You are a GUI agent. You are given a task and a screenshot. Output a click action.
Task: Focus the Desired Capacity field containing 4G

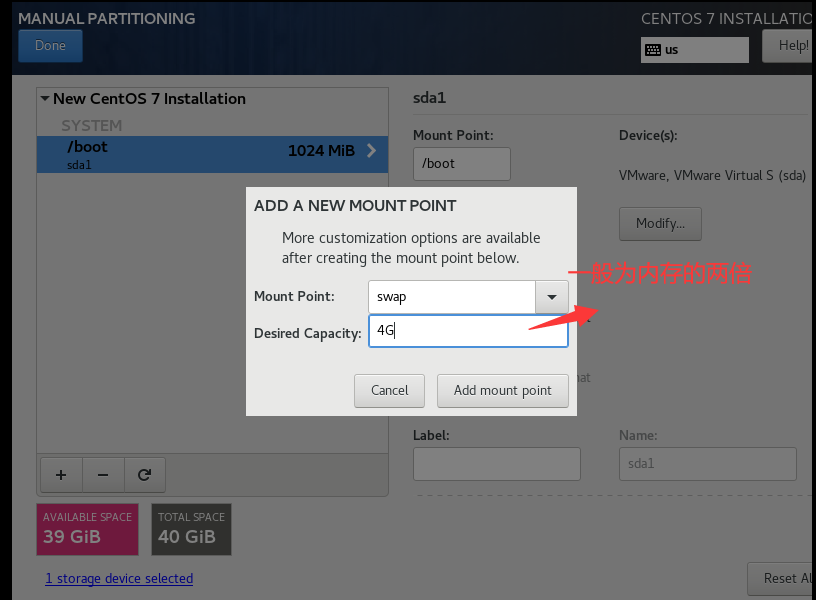(x=468, y=331)
